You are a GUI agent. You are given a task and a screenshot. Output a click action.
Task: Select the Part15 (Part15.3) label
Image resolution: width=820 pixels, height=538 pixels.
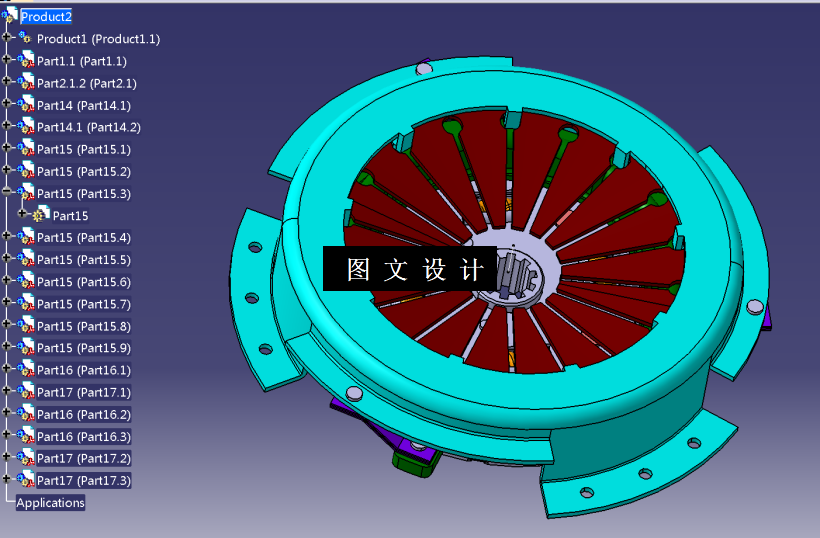(84, 193)
